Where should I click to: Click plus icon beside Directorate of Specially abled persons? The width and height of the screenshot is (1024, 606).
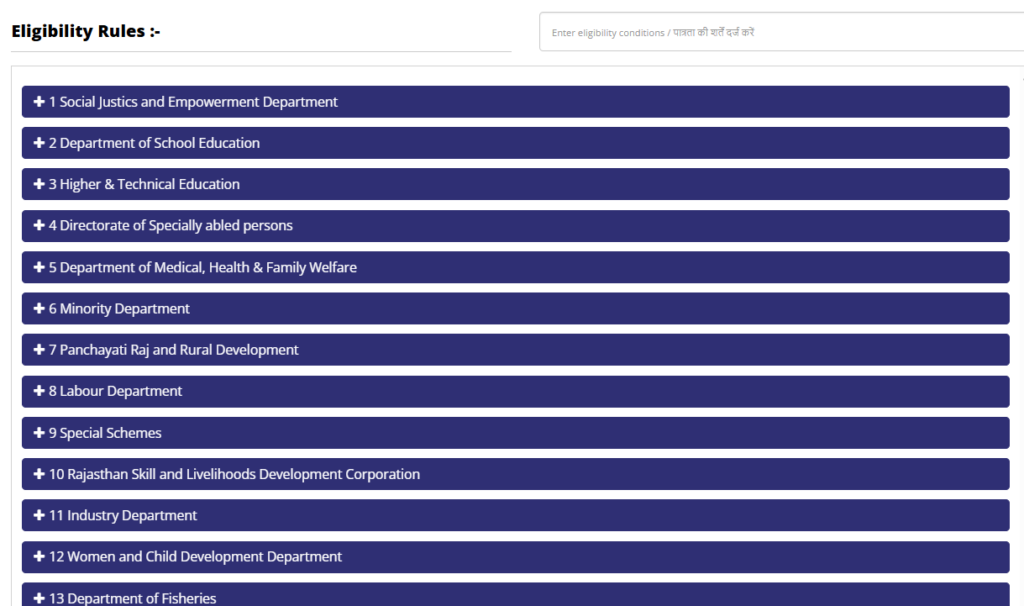coord(39,226)
